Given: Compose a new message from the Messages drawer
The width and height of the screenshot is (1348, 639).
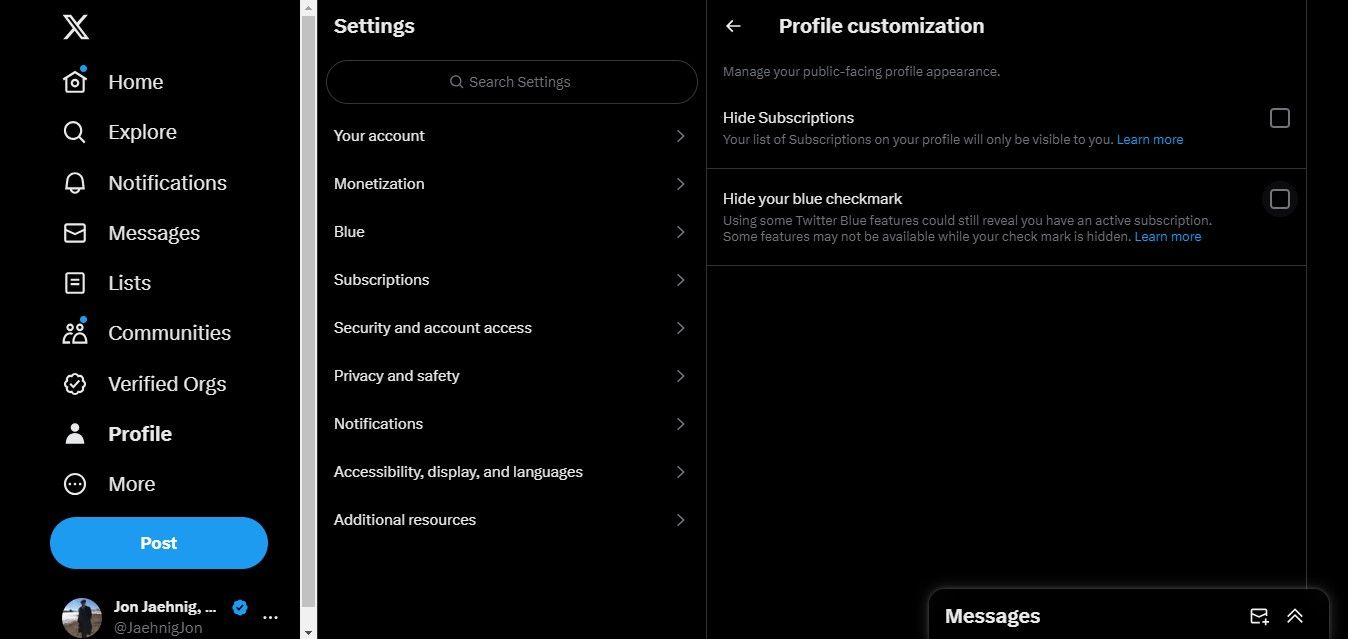Looking at the screenshot, I should point(1260,615).
